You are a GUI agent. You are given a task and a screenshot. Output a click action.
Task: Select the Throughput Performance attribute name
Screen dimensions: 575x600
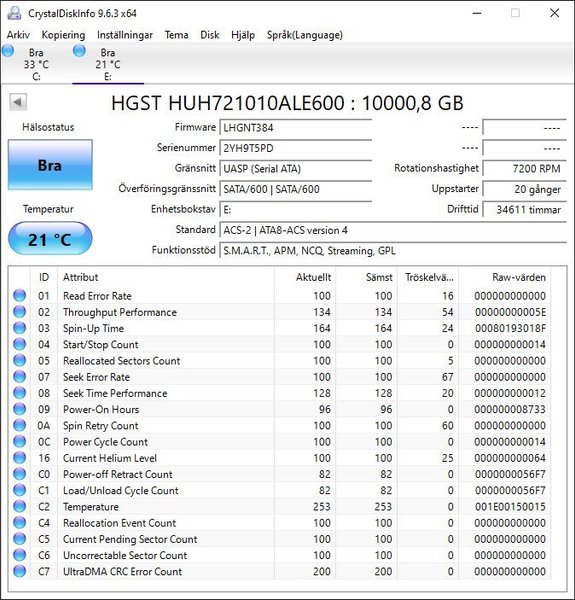coord(120,312)
